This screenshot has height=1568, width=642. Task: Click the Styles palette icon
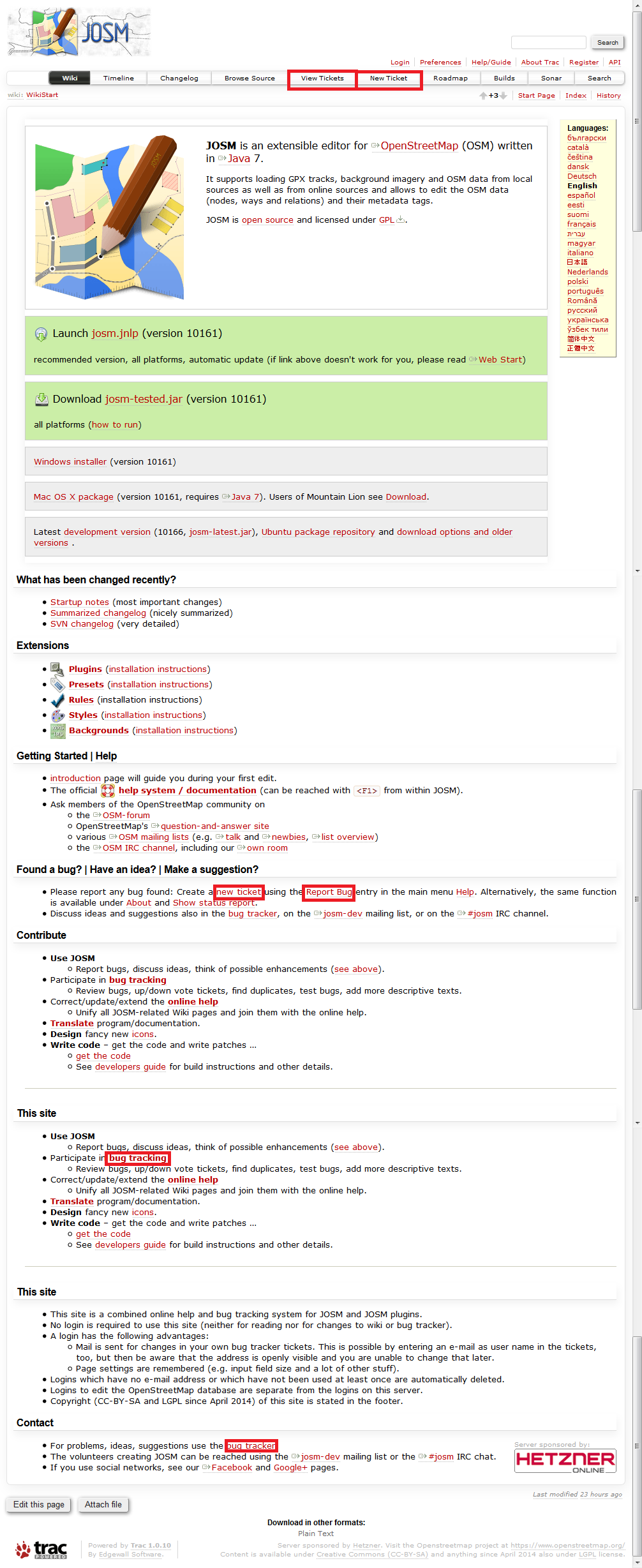[x=57, y=715]
